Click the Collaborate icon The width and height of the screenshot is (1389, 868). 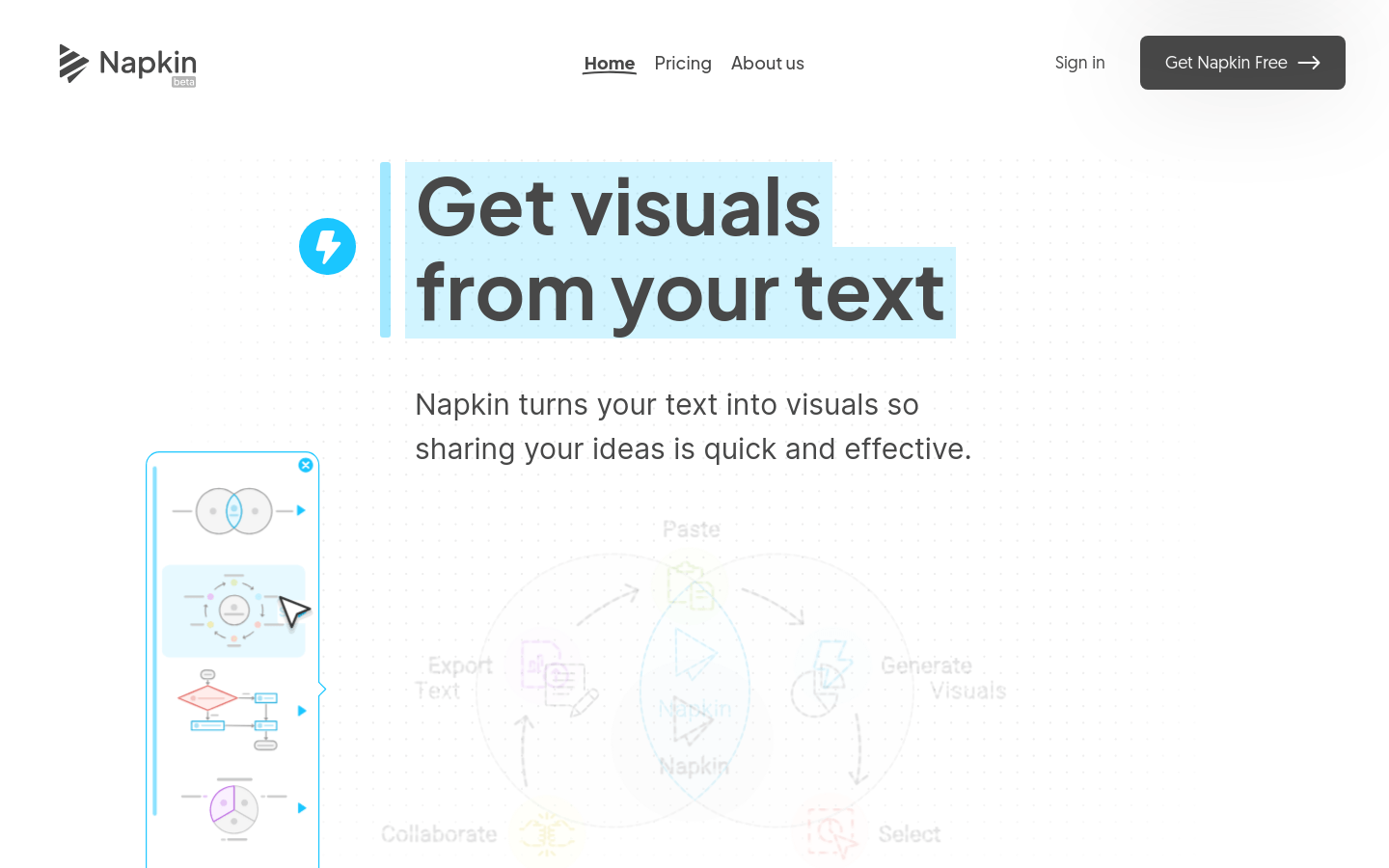546,832
